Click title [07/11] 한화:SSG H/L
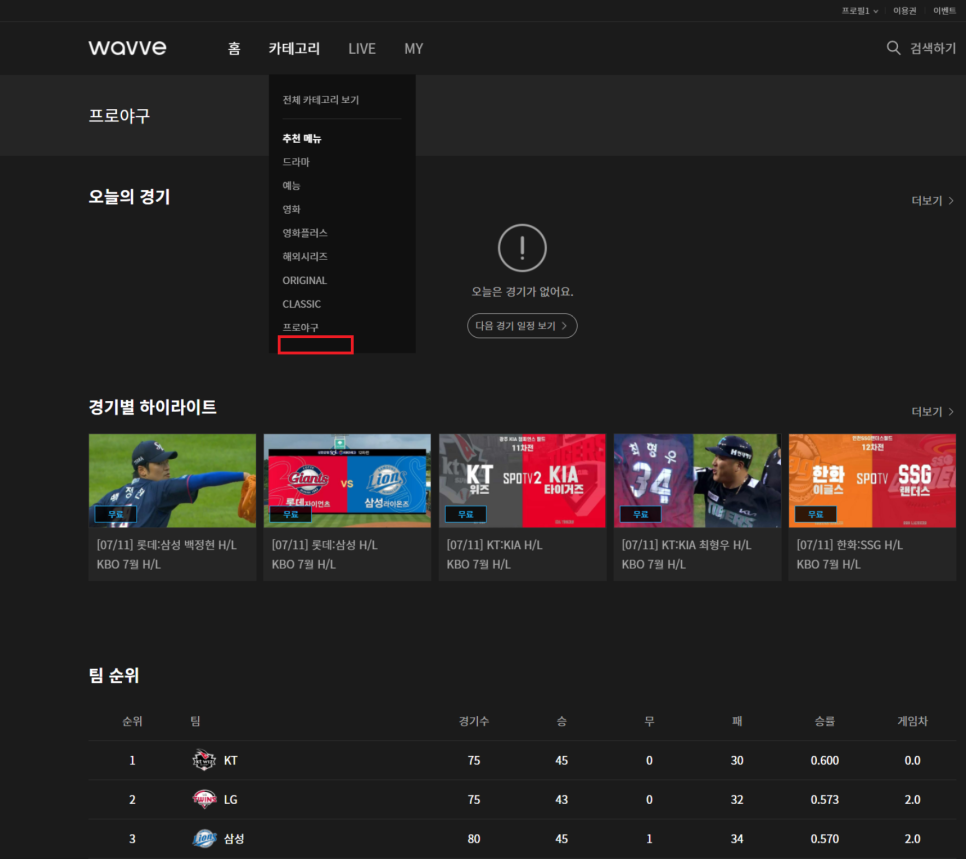This screenshot has width=966, height=859. [x=850, y=545]
